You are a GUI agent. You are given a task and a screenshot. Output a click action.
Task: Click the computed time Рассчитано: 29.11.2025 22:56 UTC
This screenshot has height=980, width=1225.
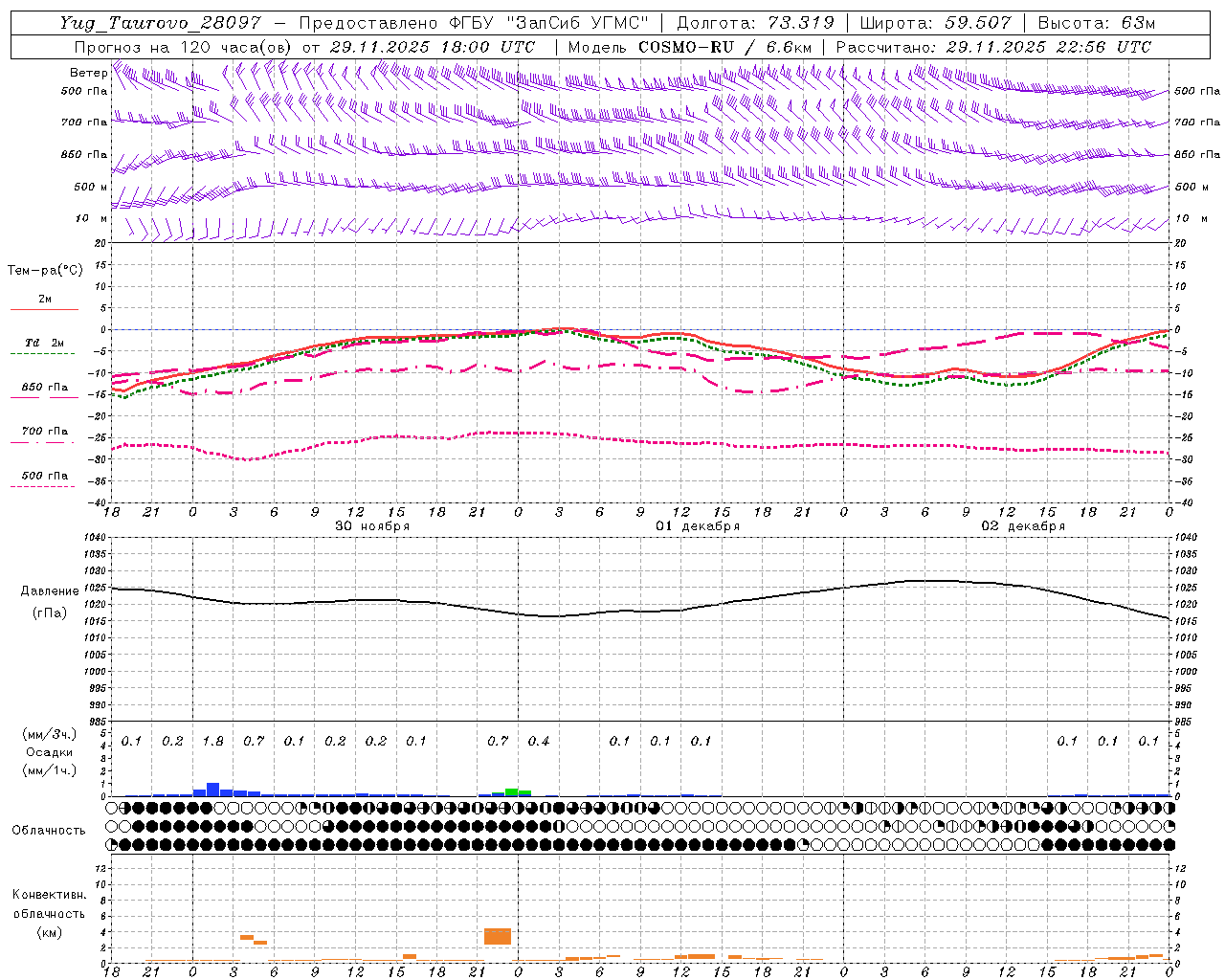993,47
